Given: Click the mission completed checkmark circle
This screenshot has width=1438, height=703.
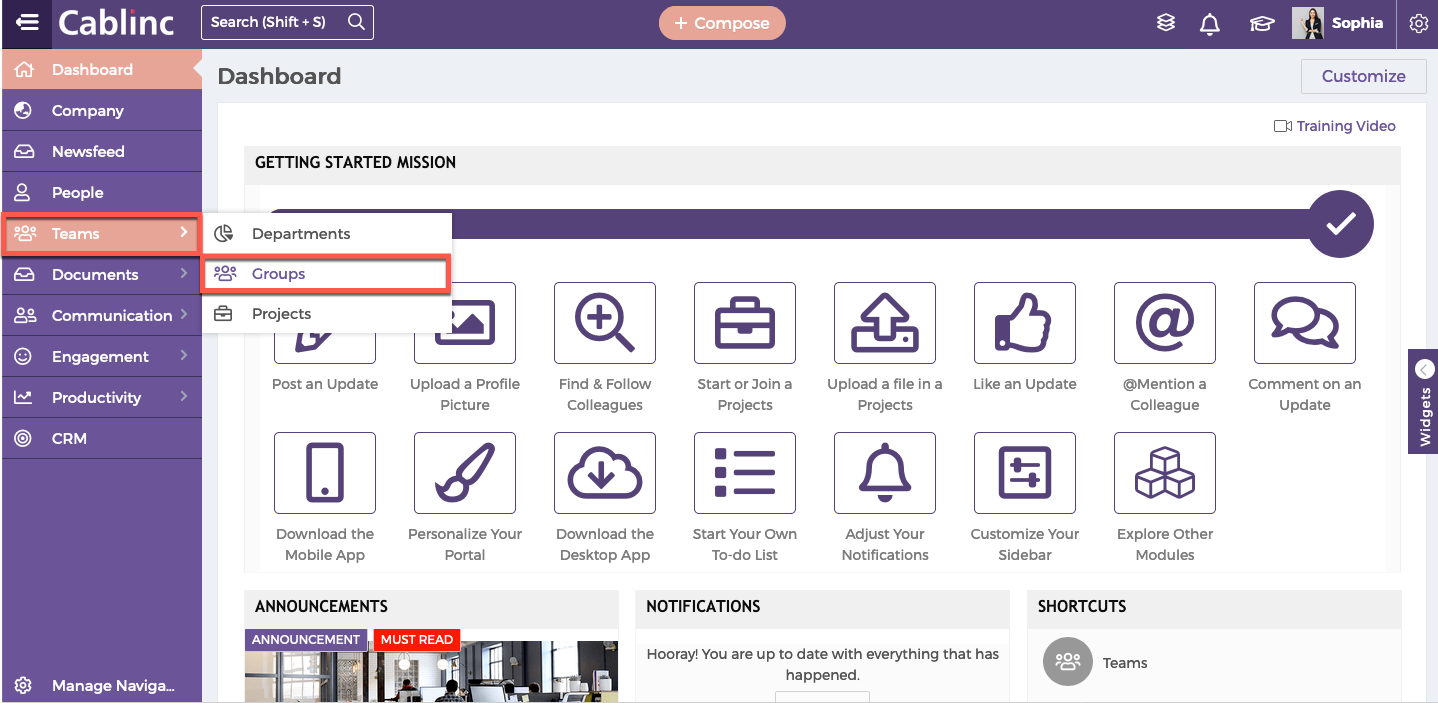Looking at the screenshot, I should (1340, 225).
